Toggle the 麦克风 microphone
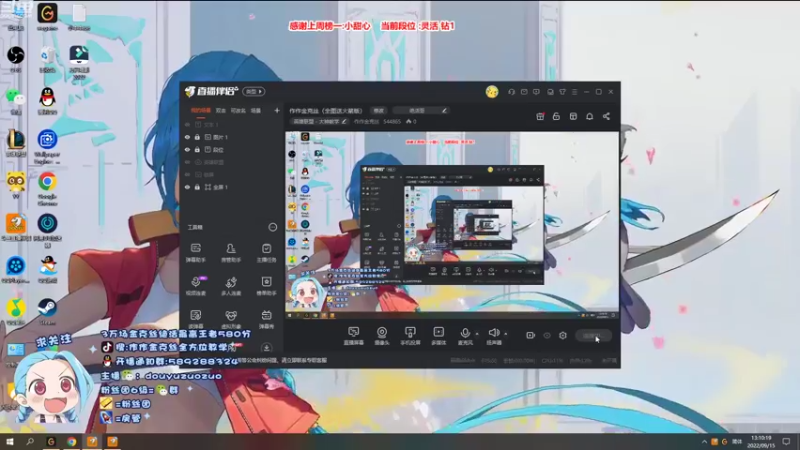 465,336
